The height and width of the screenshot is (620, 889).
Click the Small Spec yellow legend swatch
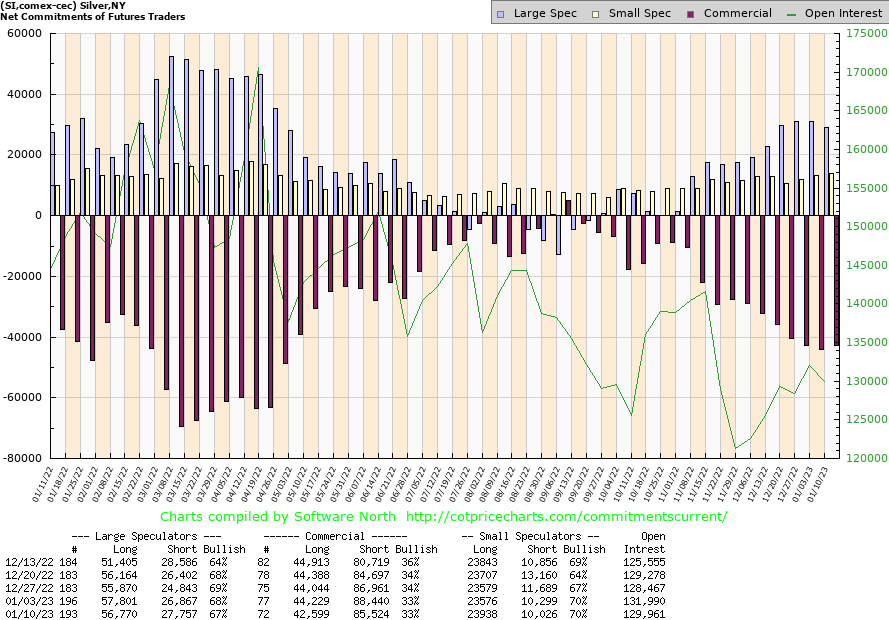click(x=597, y=14)
